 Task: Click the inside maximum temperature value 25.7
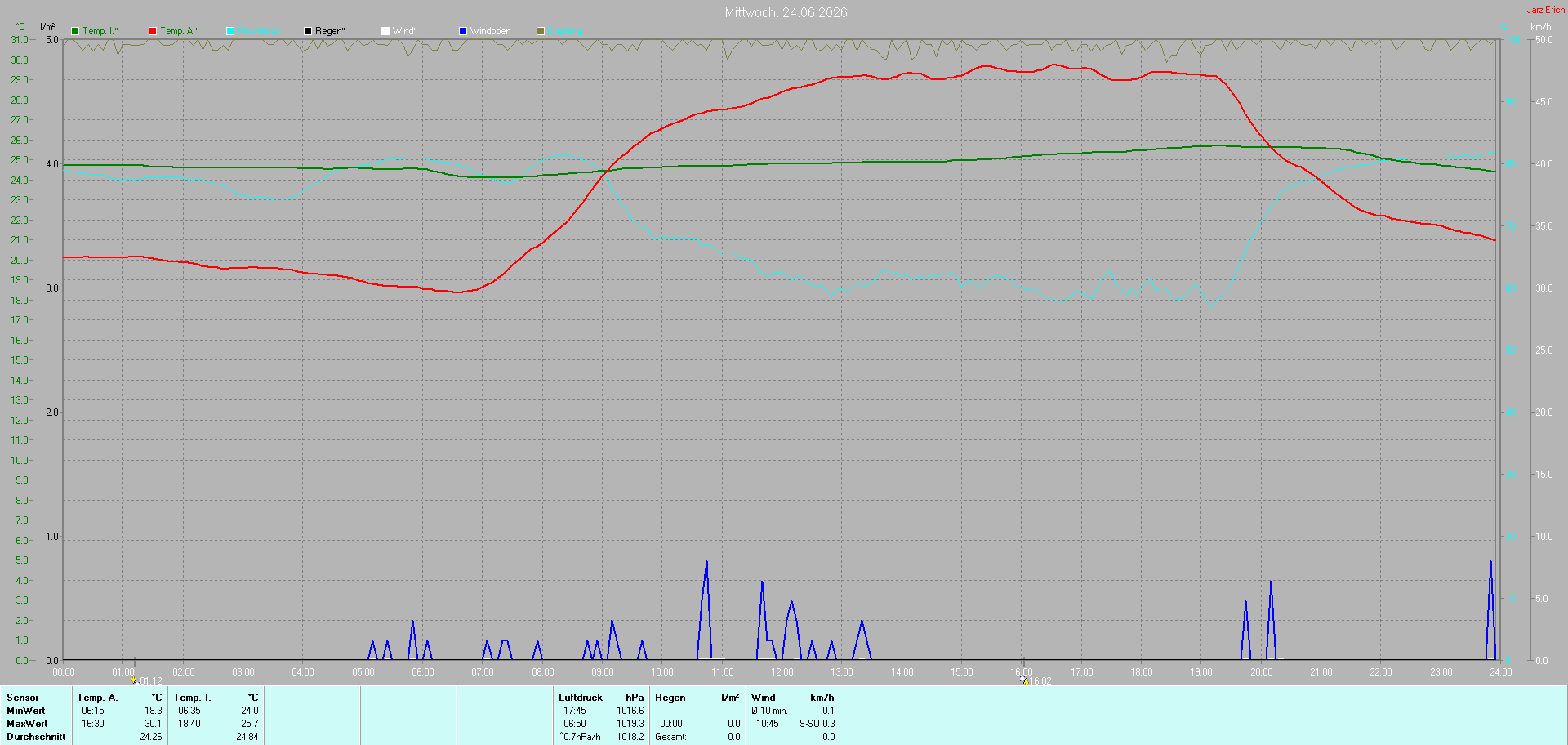pyautogui.click(x=250, y=724)
